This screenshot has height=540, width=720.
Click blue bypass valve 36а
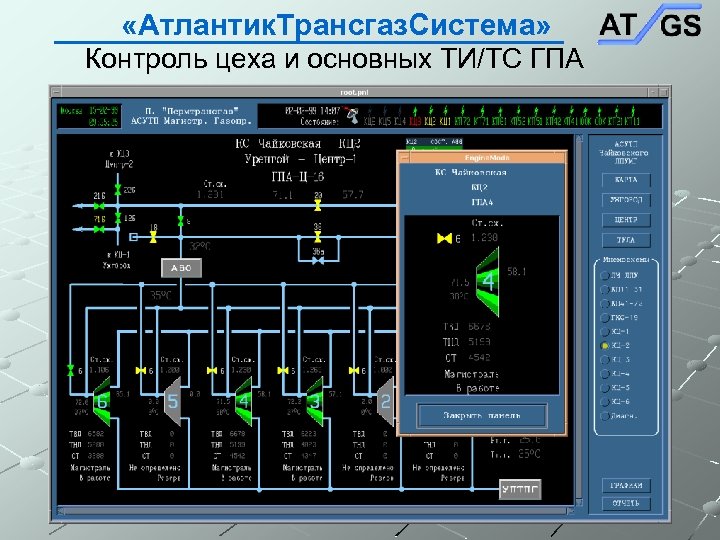click(x=318, y=260)
